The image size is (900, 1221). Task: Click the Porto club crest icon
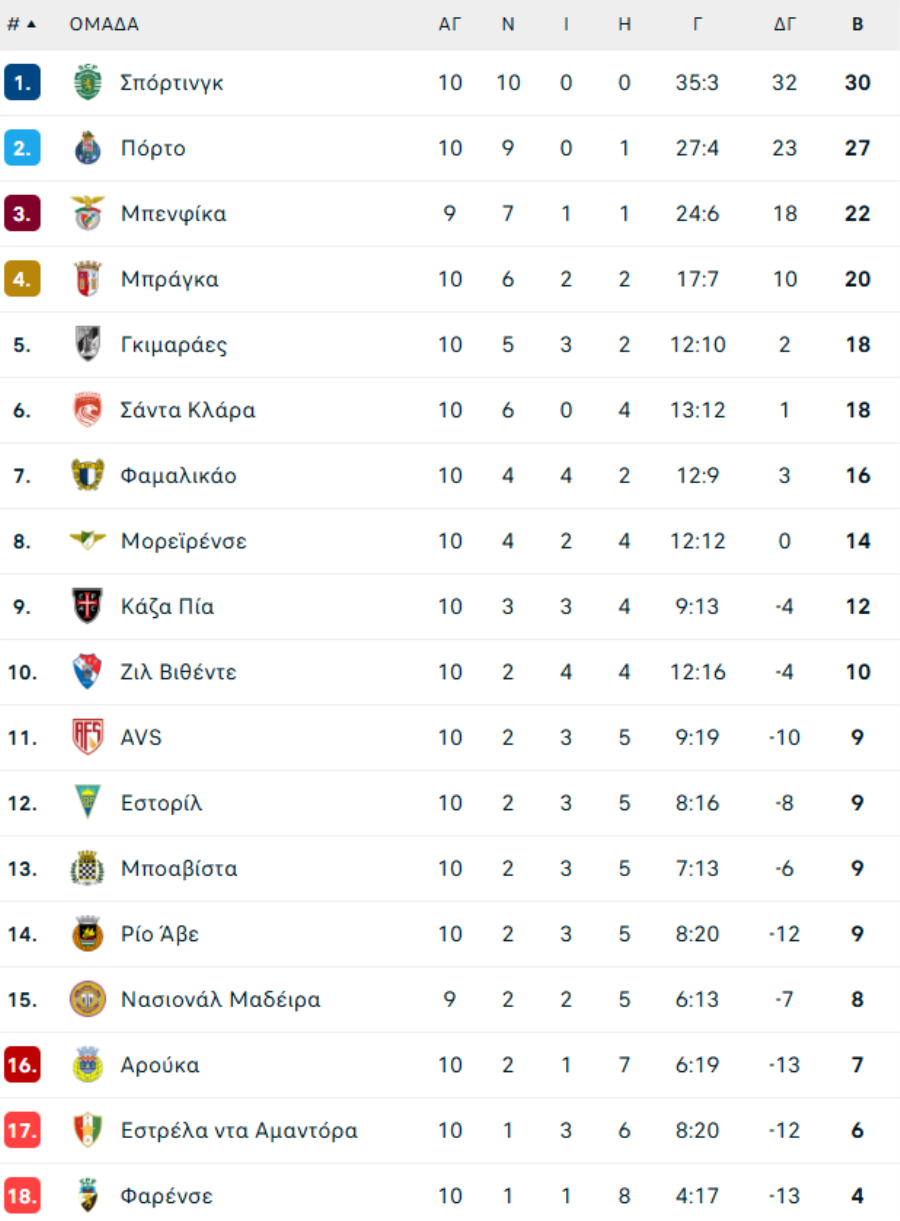(88, 148)
